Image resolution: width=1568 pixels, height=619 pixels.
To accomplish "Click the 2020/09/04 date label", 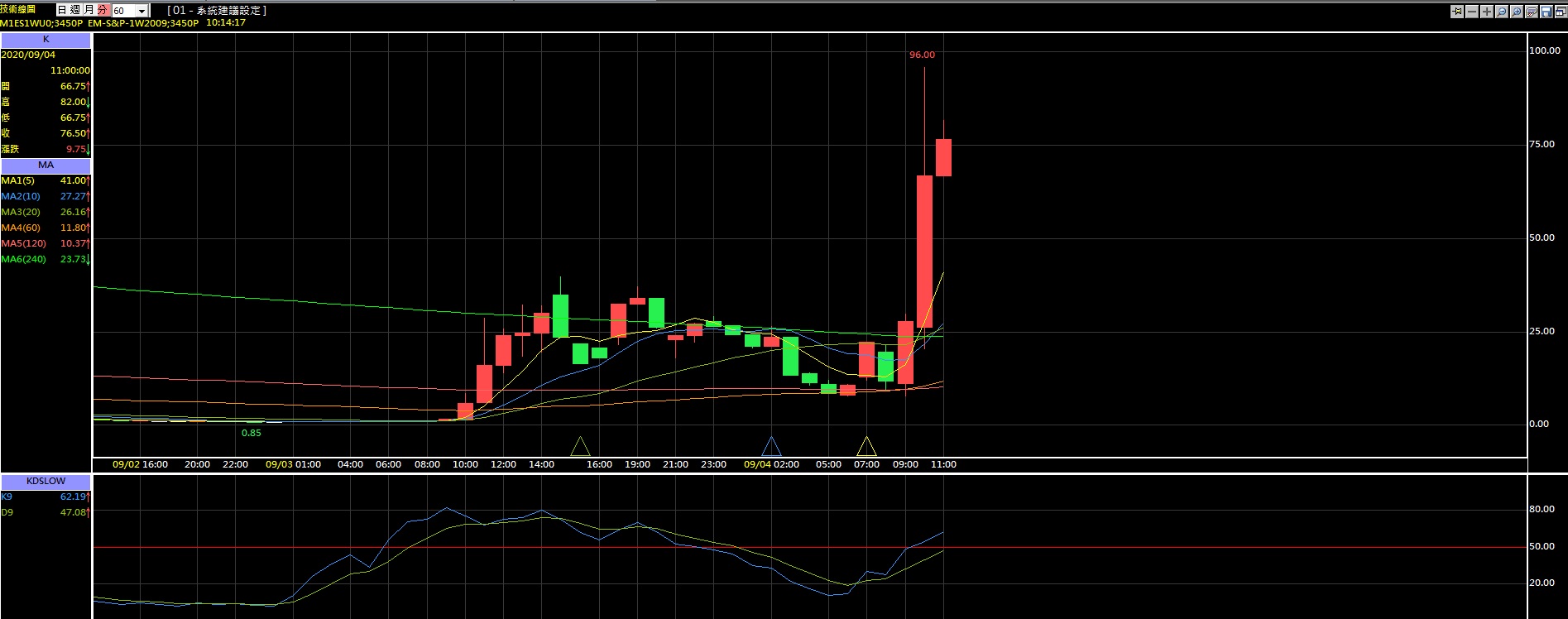I will click(x=28, y=55).
